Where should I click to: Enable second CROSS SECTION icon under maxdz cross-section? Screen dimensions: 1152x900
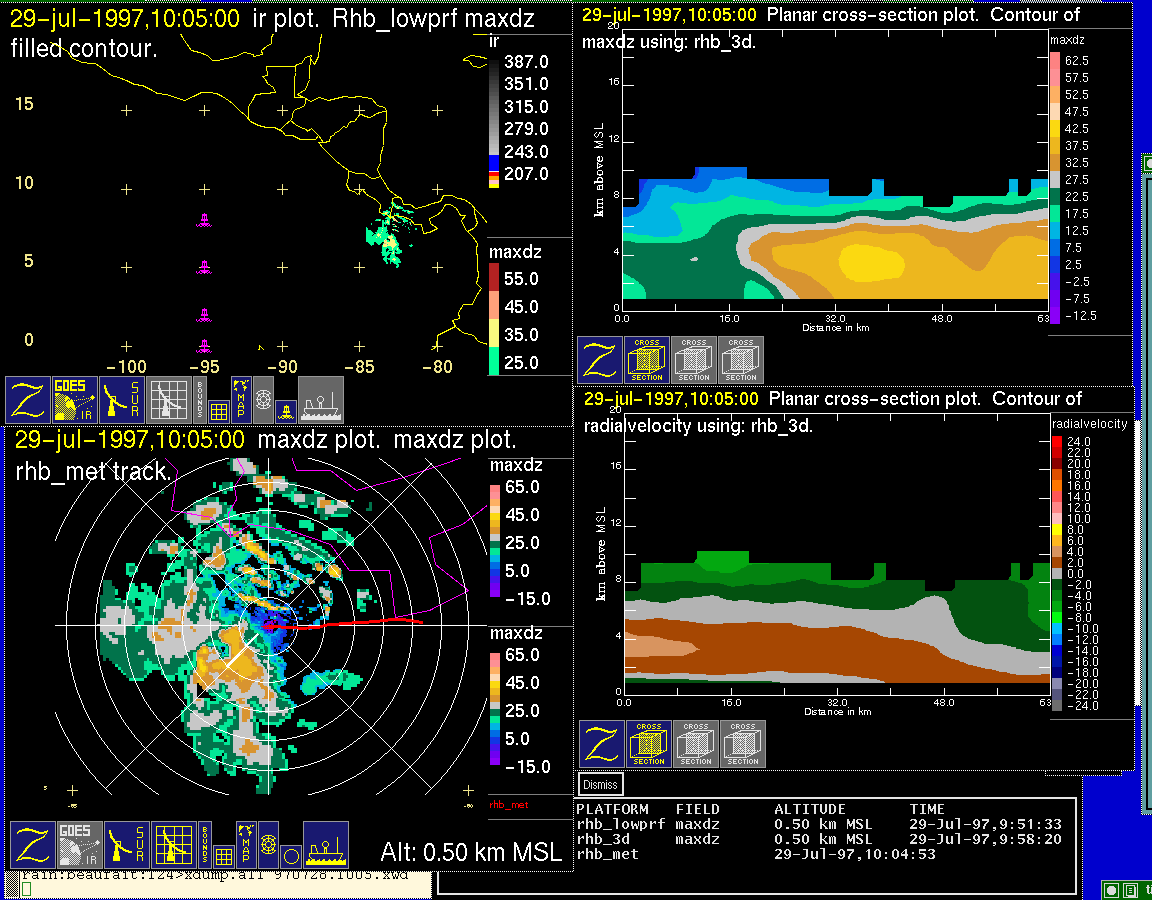click(x=694, y=359)
